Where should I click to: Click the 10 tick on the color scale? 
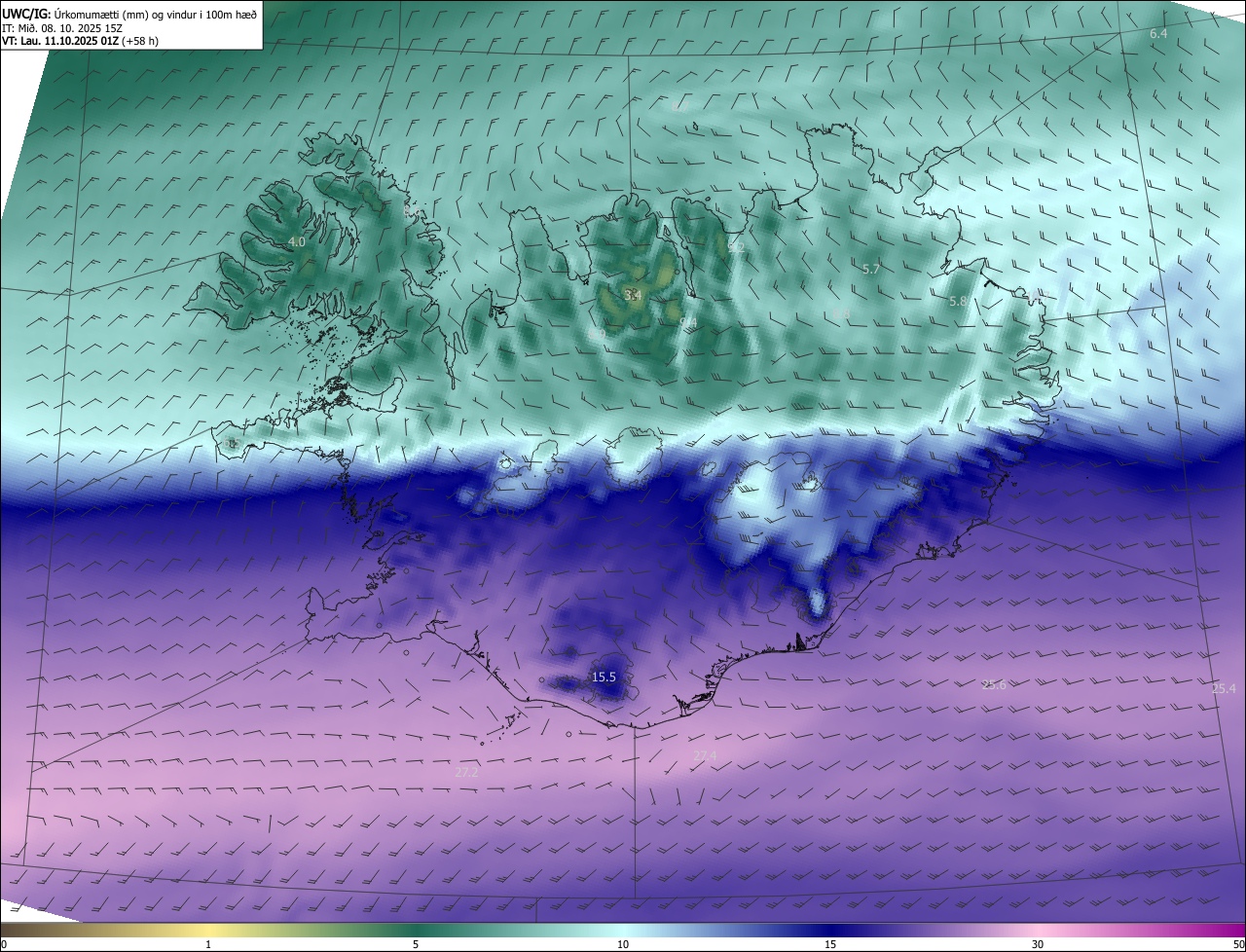coord(623,944)
